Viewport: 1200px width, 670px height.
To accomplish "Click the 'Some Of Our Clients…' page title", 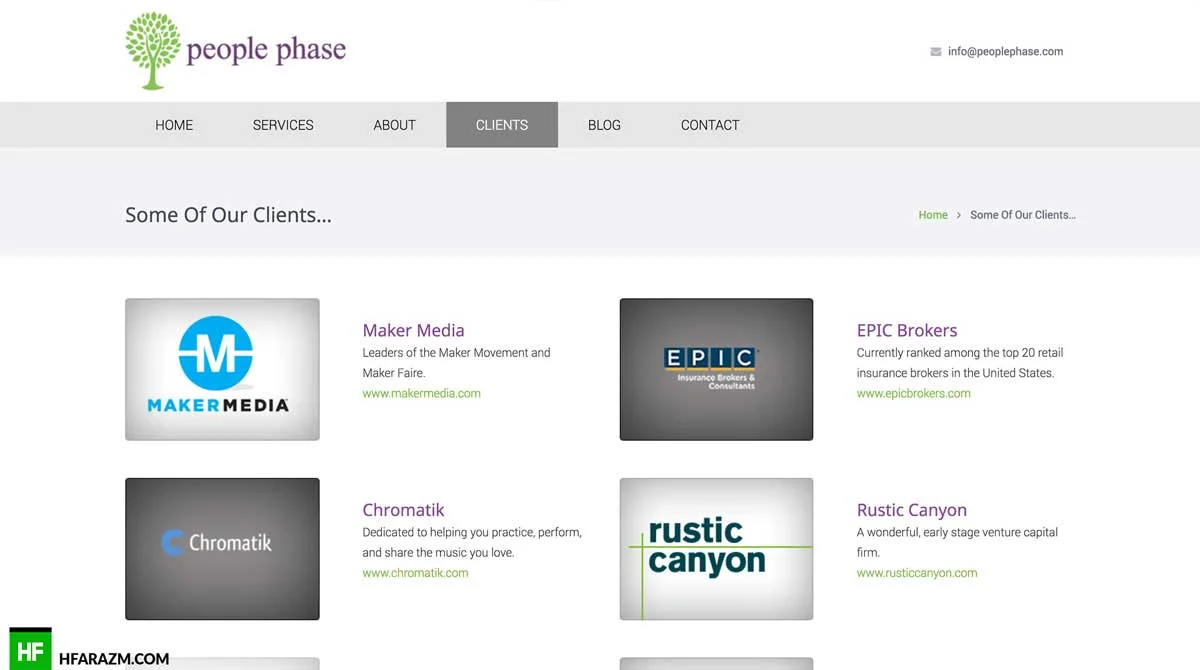I will (x=228, y=214).
